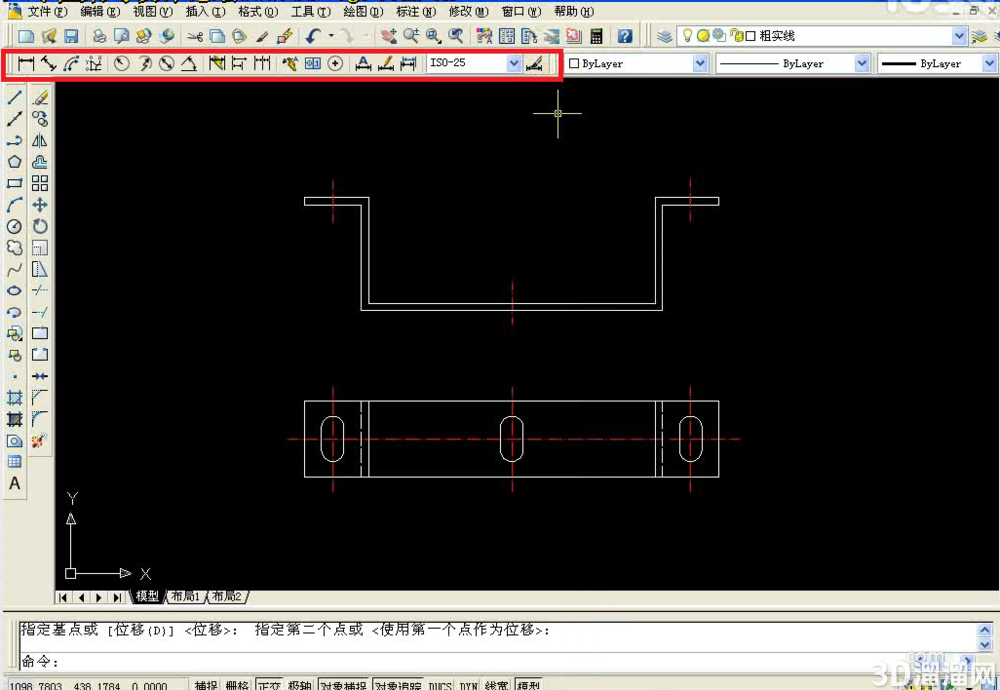Select the Multiline Text tool
1000x690 pixels.
(x=15, y=483)
